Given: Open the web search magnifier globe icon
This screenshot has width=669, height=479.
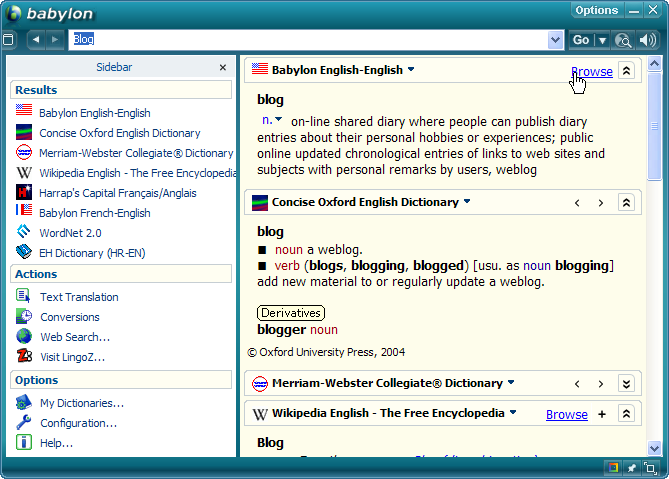Looking at the screenshot, I should [623, 40].
